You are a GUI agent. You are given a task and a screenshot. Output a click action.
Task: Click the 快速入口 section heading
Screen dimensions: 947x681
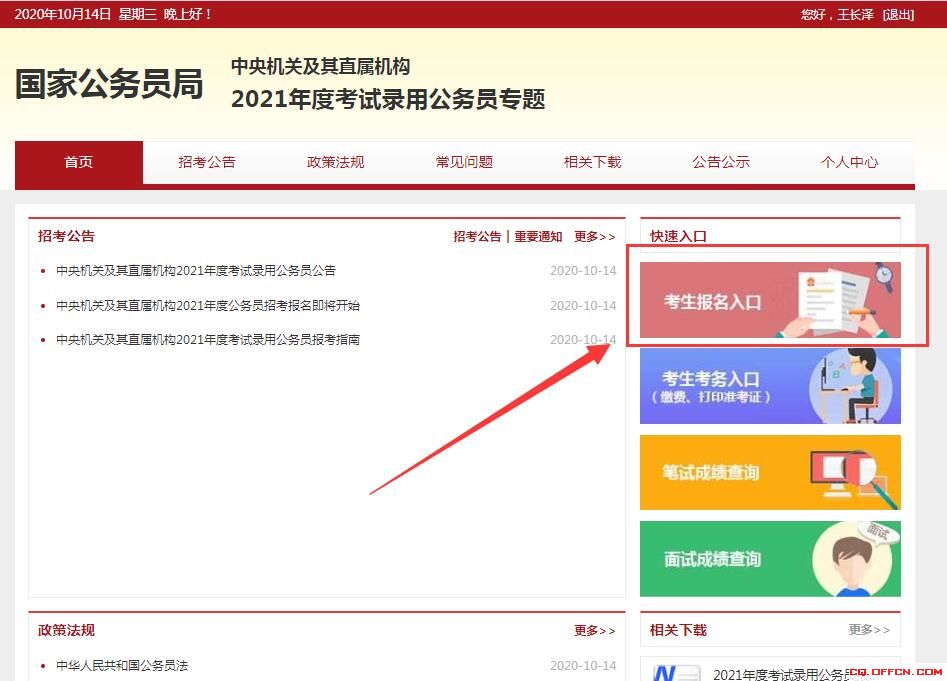click(x=678, y=236)
